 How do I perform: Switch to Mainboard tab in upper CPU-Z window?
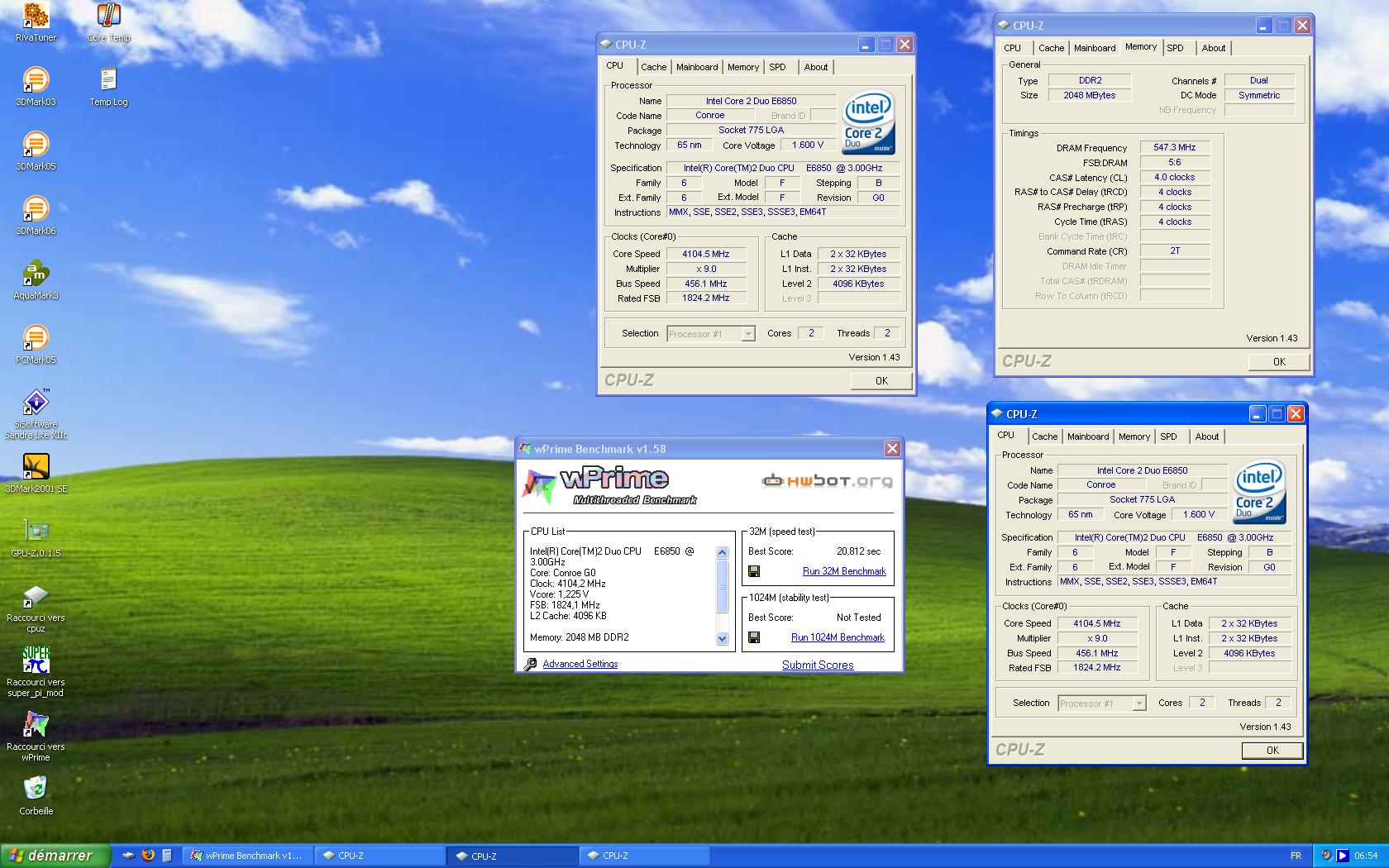(x=697, y=67)
